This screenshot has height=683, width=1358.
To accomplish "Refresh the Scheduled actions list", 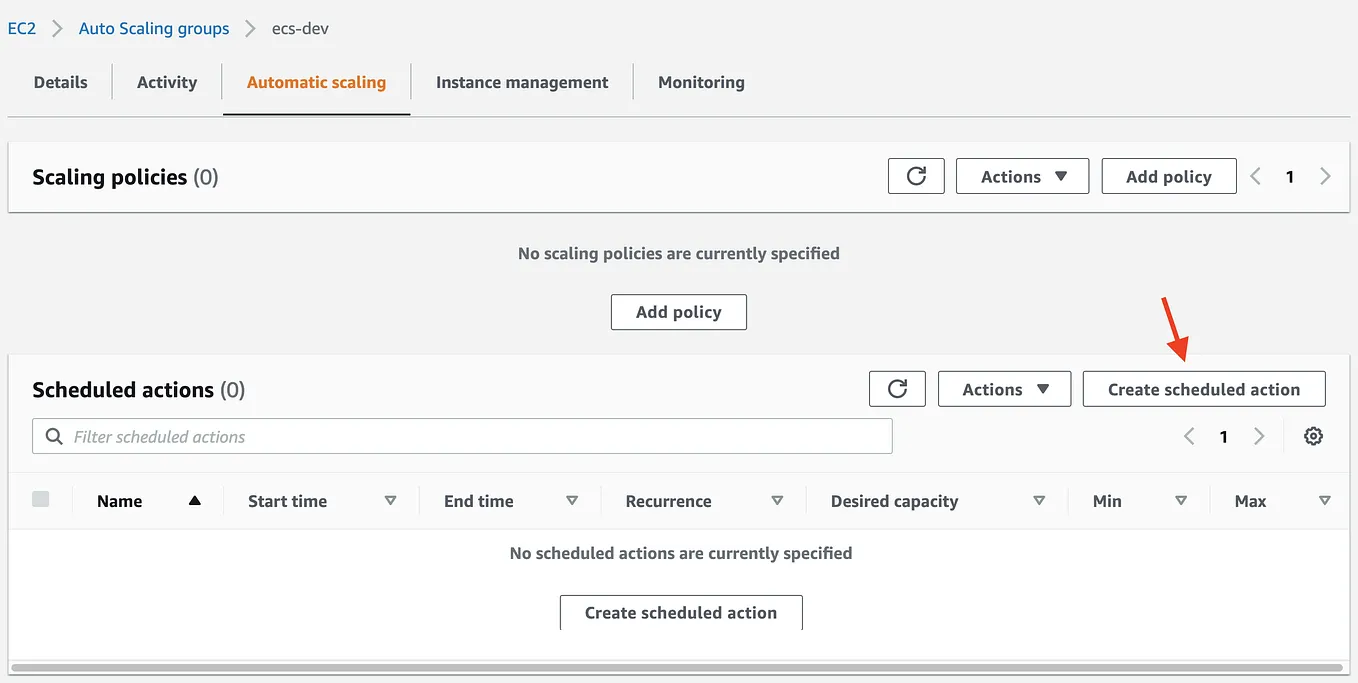I will [896, 389].
